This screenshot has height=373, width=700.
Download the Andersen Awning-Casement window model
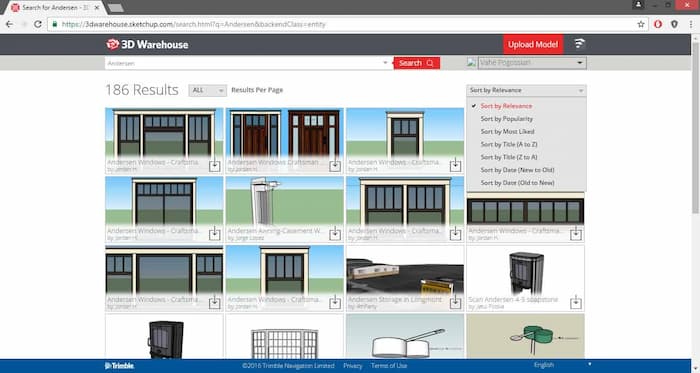(335, 234)
